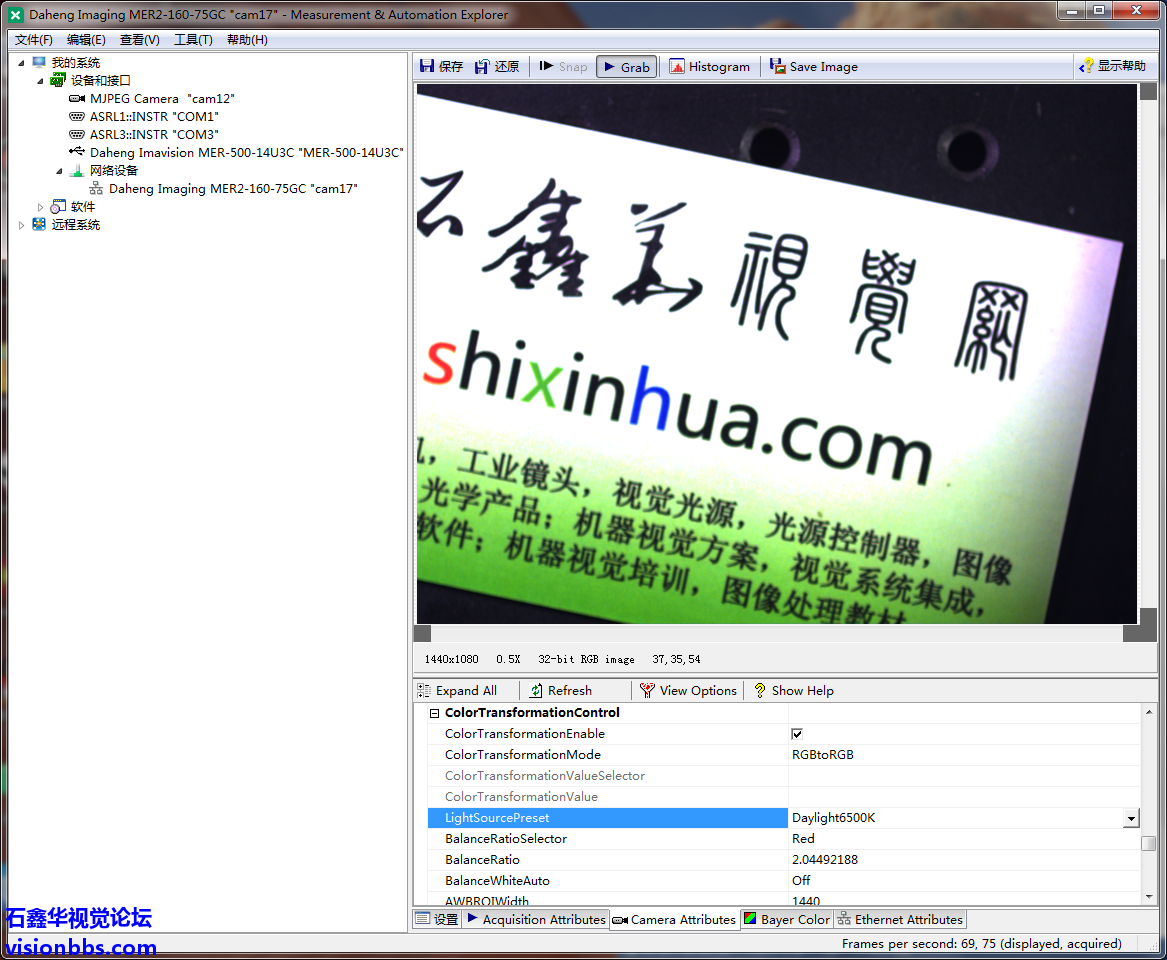Click scroll-down arrow in attributes panel
Screen dimensions: 1167x960
tap(1148, 897)
